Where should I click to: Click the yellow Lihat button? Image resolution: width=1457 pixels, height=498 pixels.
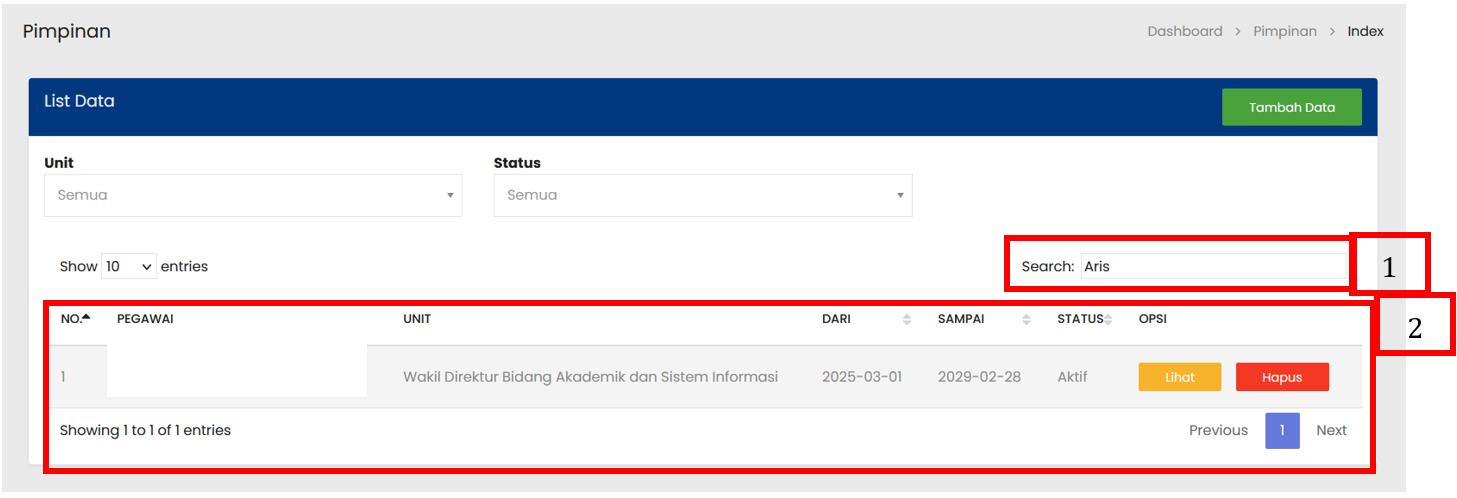pos(1179,377)
